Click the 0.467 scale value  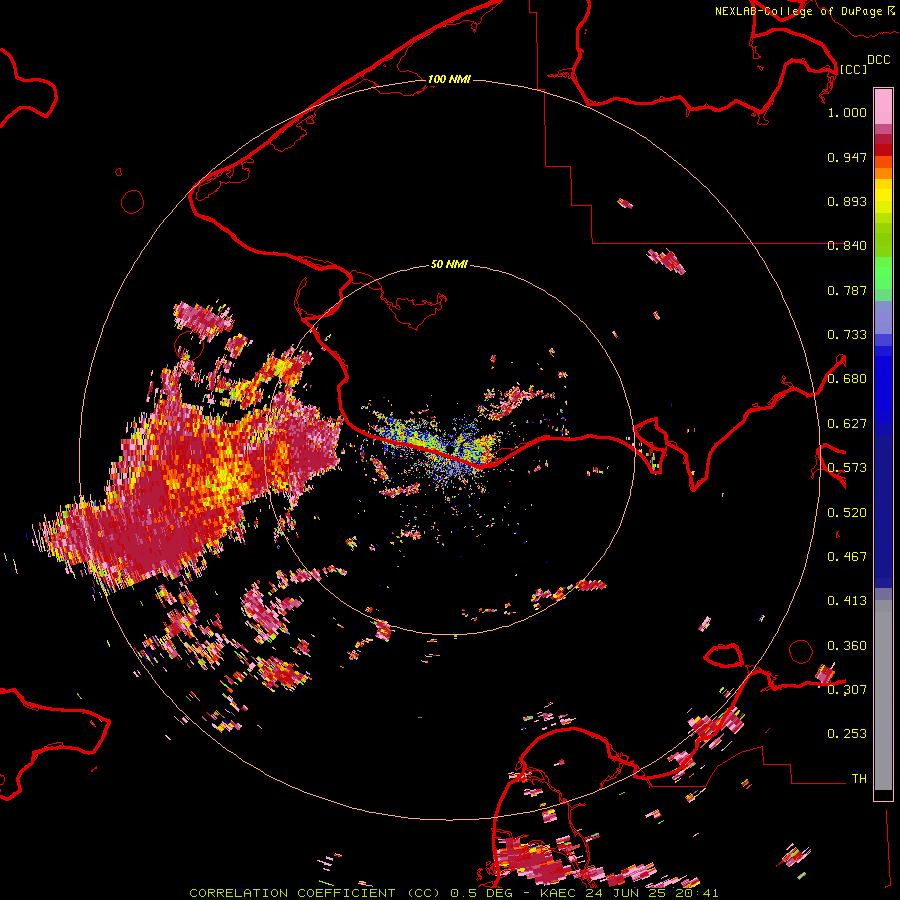tap(847, 557)
